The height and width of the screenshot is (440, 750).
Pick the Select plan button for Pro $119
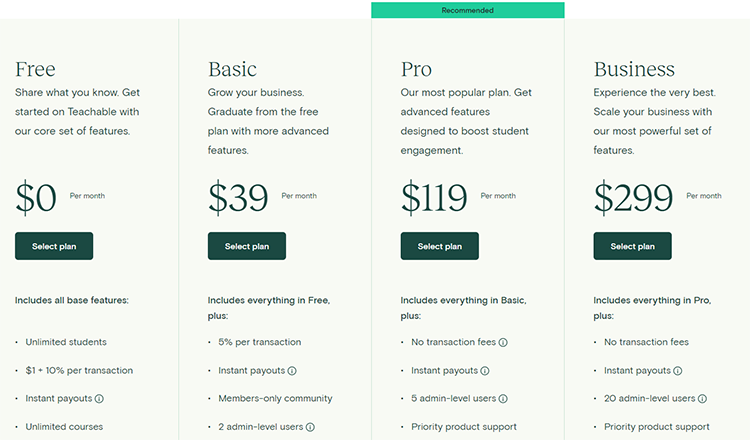pos(440,246)
